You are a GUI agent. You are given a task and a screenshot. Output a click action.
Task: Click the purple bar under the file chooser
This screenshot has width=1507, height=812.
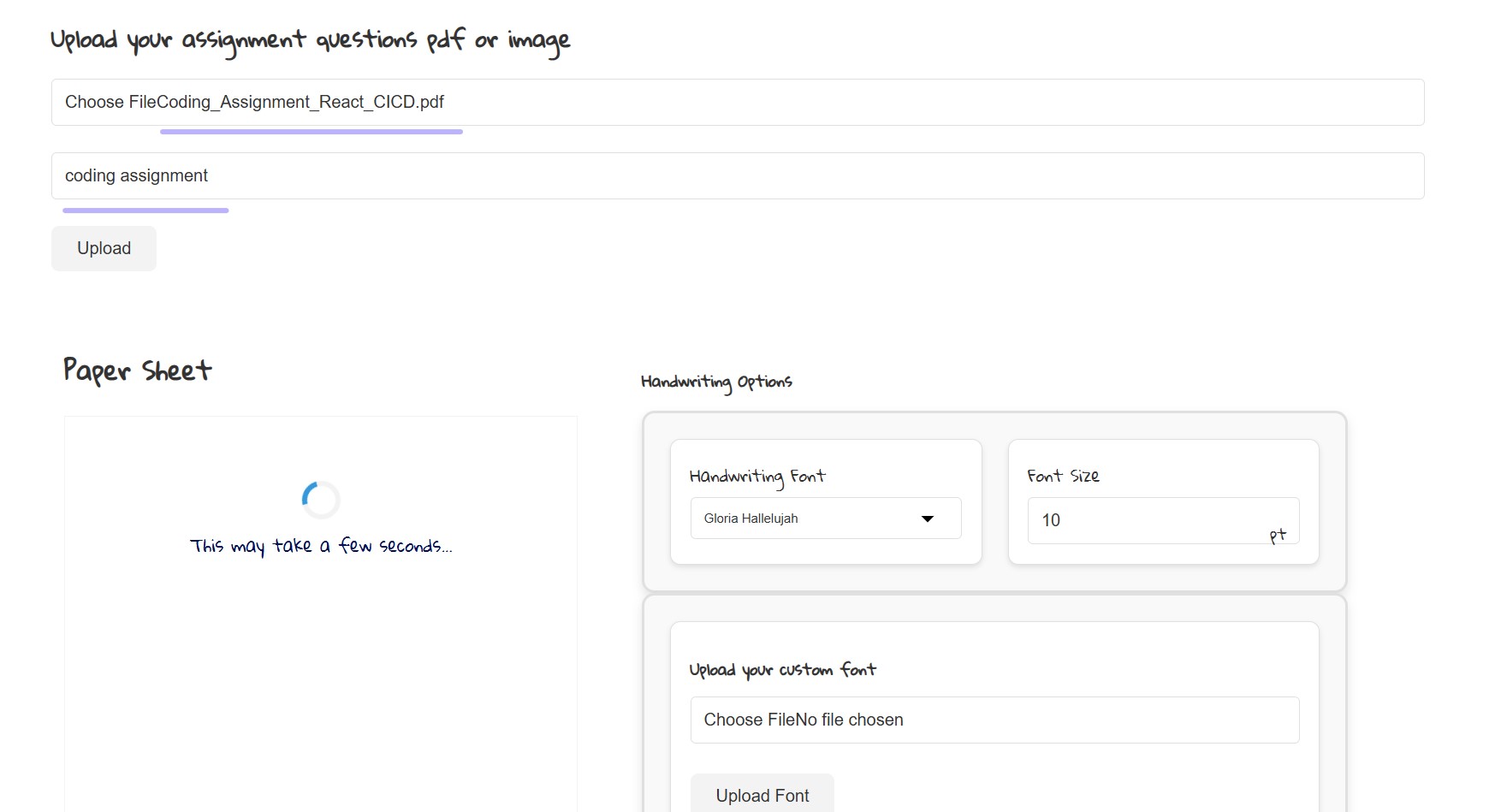311,132
